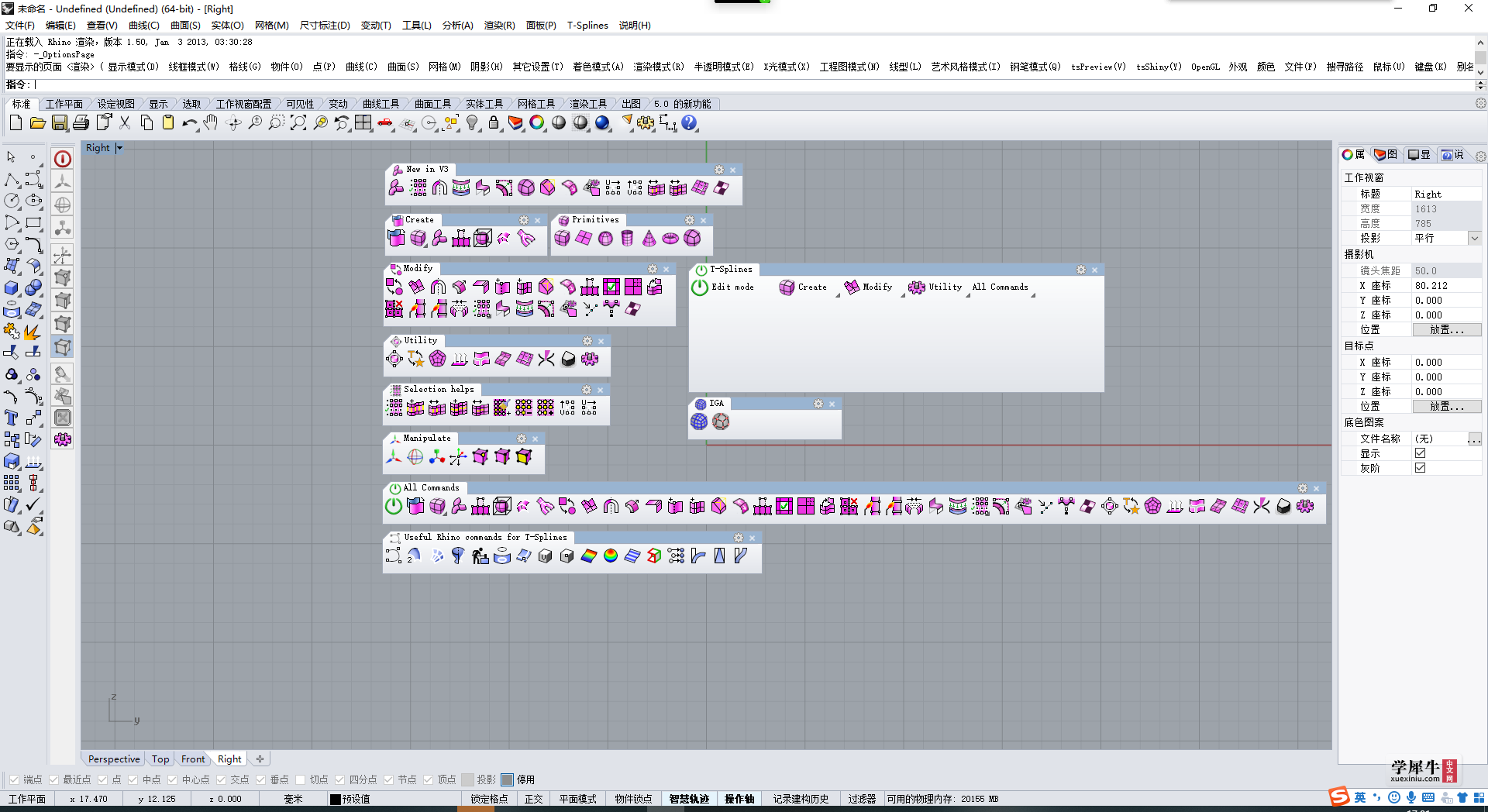The image size is (1488, 812).
Task: Click the rainbow gradient icon in Useful Rhino commands
Action: [x=589, y=556]
